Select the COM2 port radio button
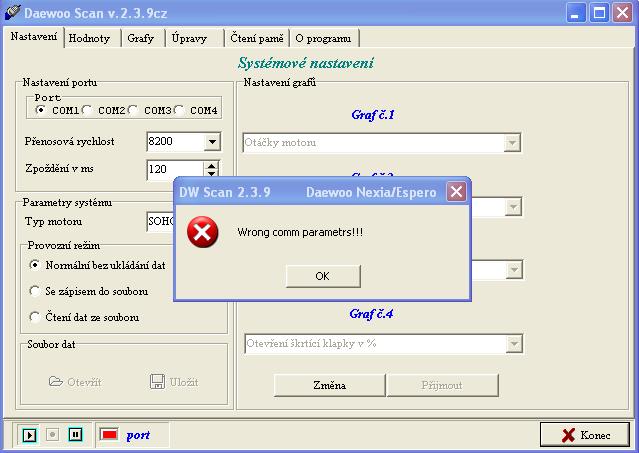Image resolution: width=639 pixels, height=453 pixels. [86, 110]
